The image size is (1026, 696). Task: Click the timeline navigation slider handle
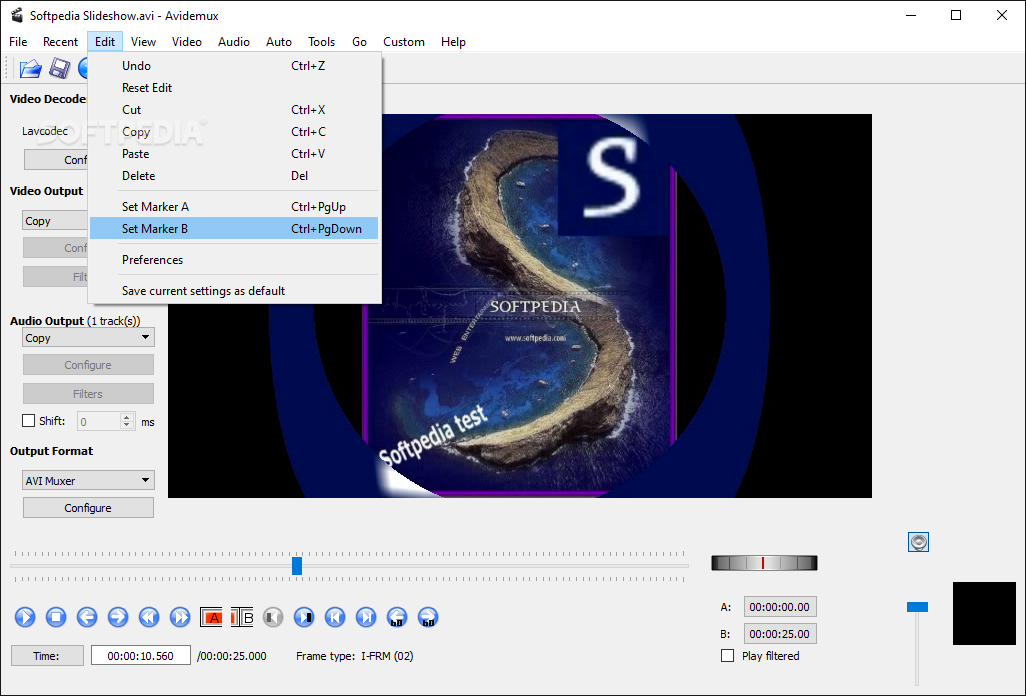pyautogui.click(x=297, y=566)
